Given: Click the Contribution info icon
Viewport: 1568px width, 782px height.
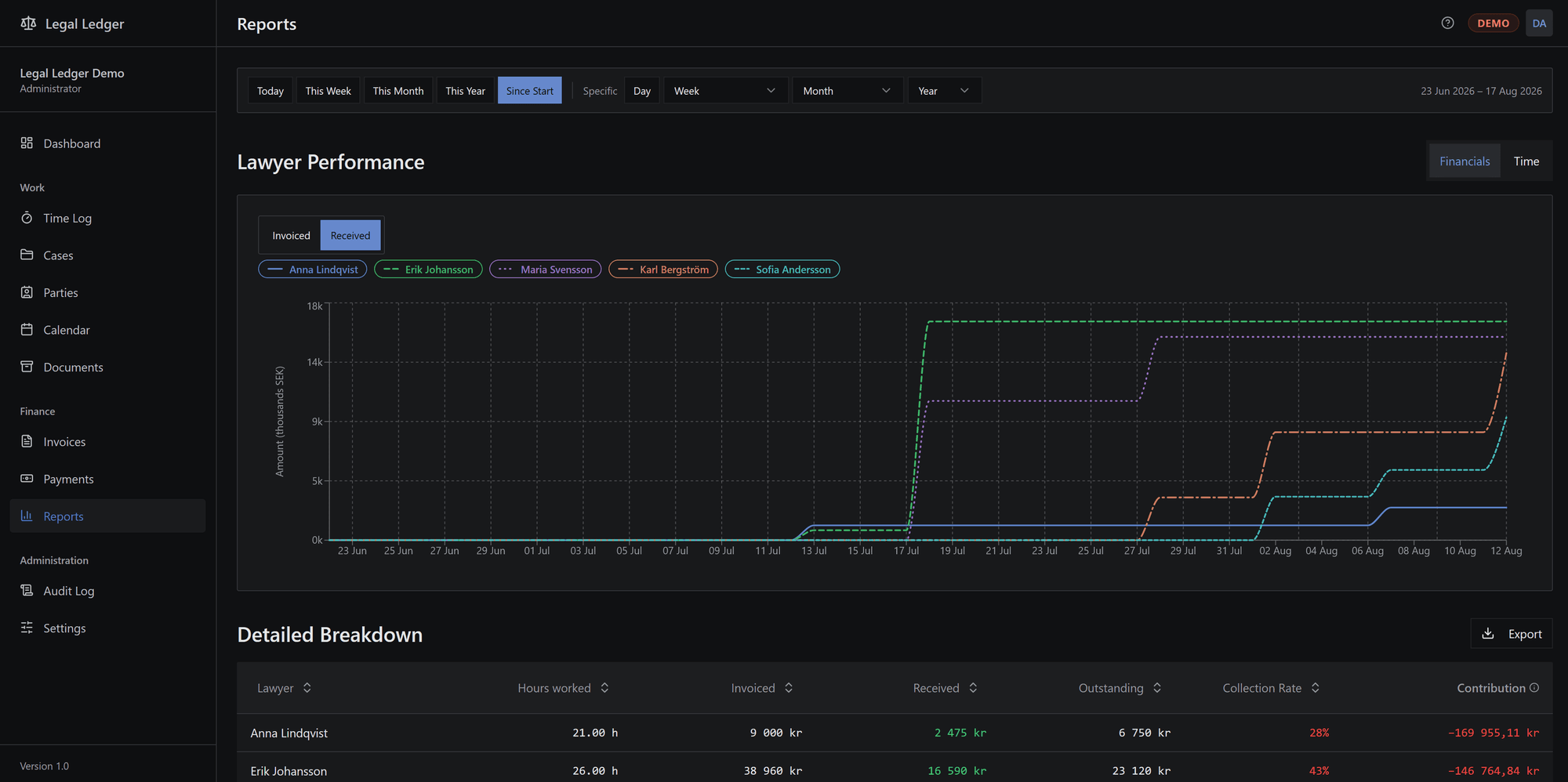Looking at the screenshot, I should 1534,687.
